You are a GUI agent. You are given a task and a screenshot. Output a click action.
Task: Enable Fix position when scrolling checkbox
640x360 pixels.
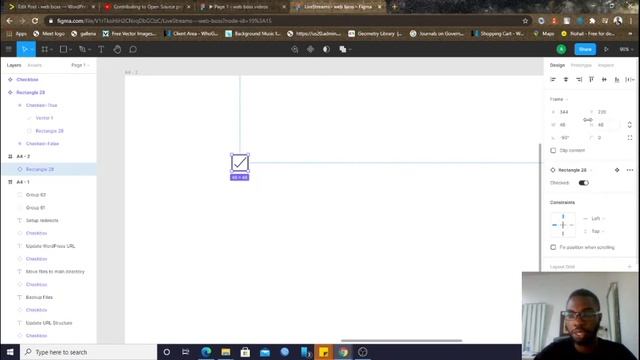(x=553, y=247)
